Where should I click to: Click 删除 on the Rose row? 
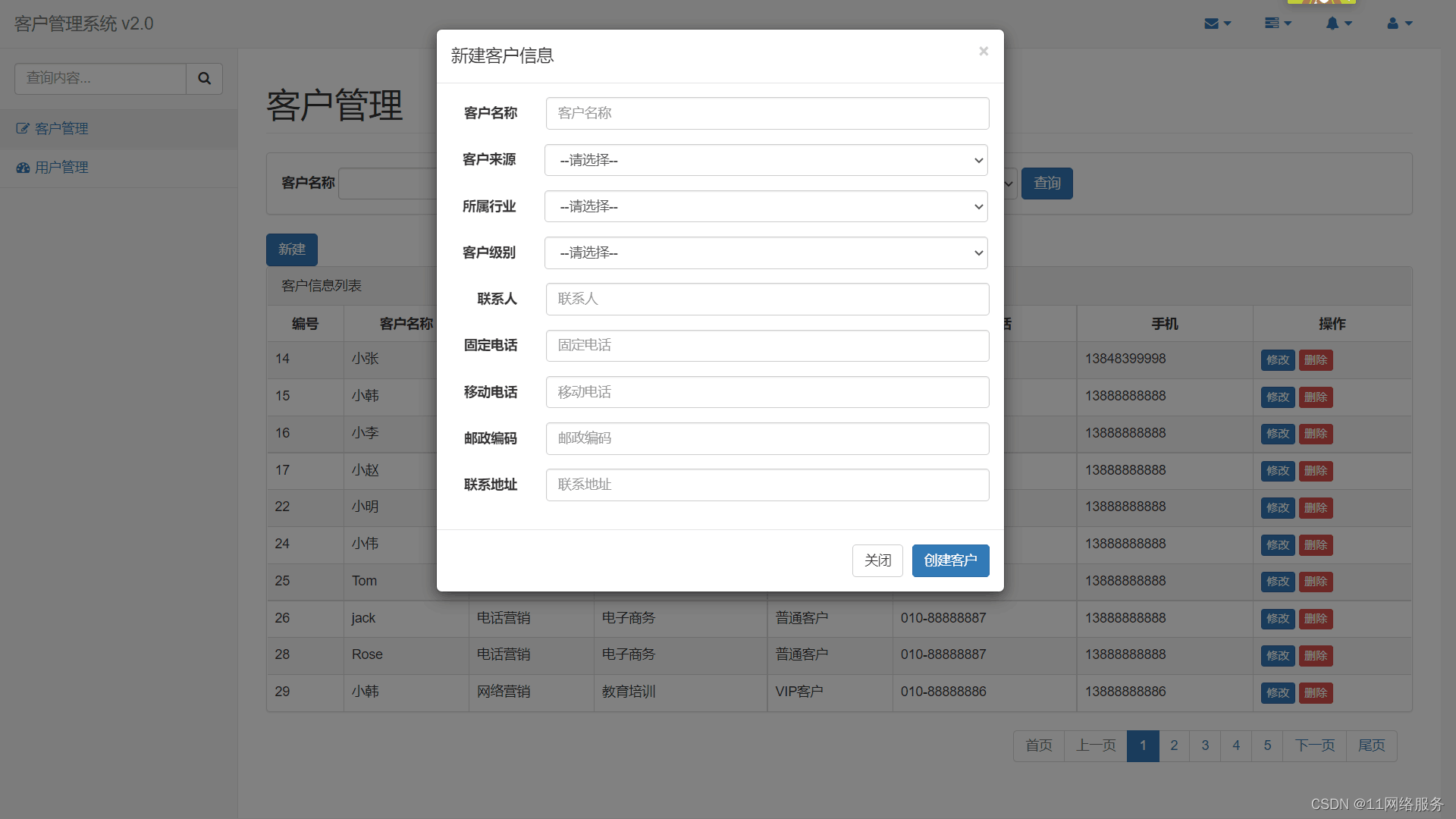[1316, 655]
